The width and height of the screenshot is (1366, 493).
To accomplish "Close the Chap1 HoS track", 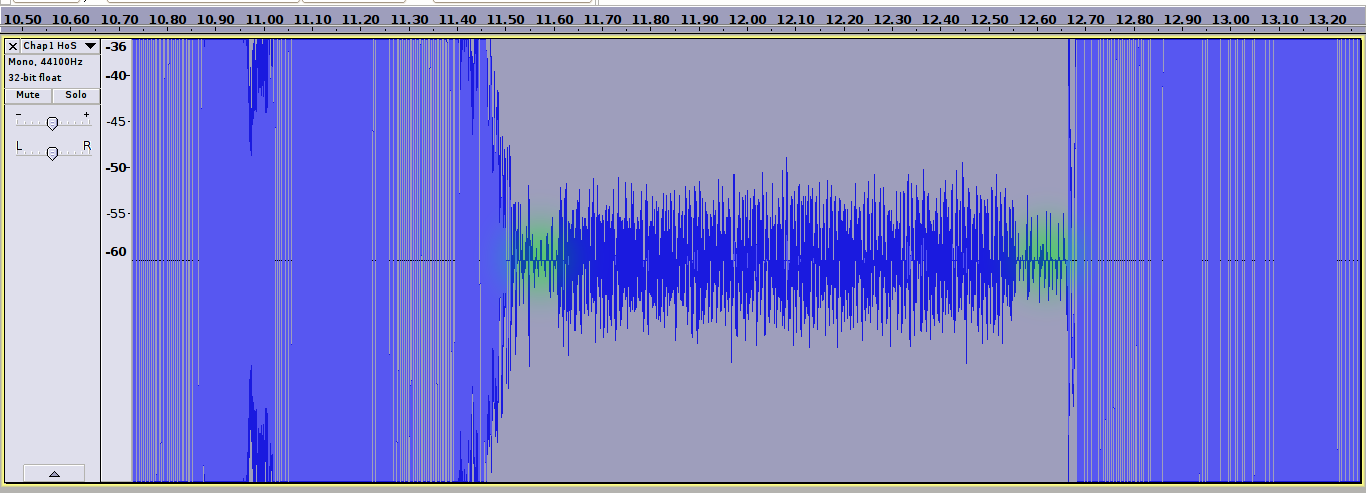I will (12, 47).
